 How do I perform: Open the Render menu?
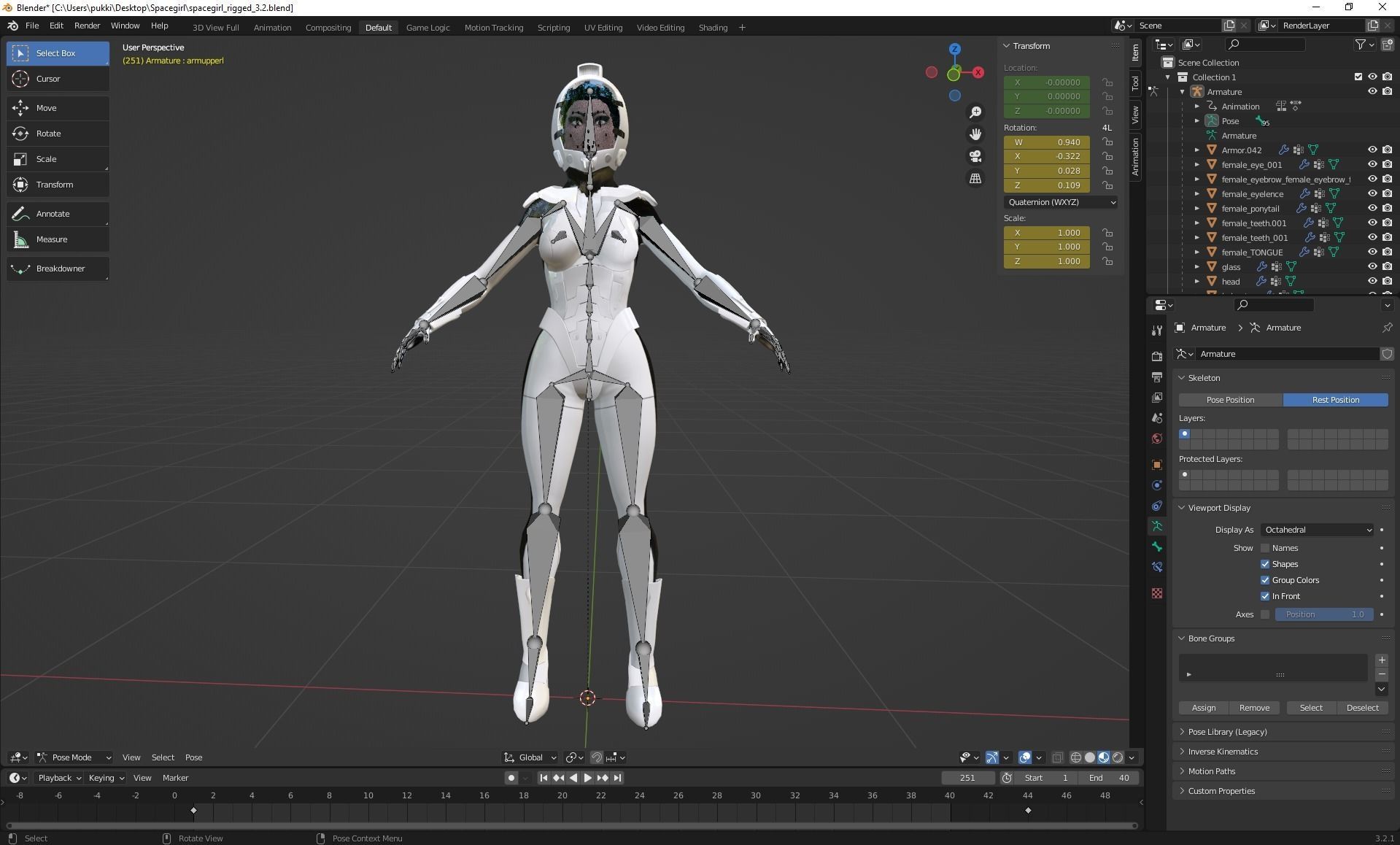87,25
